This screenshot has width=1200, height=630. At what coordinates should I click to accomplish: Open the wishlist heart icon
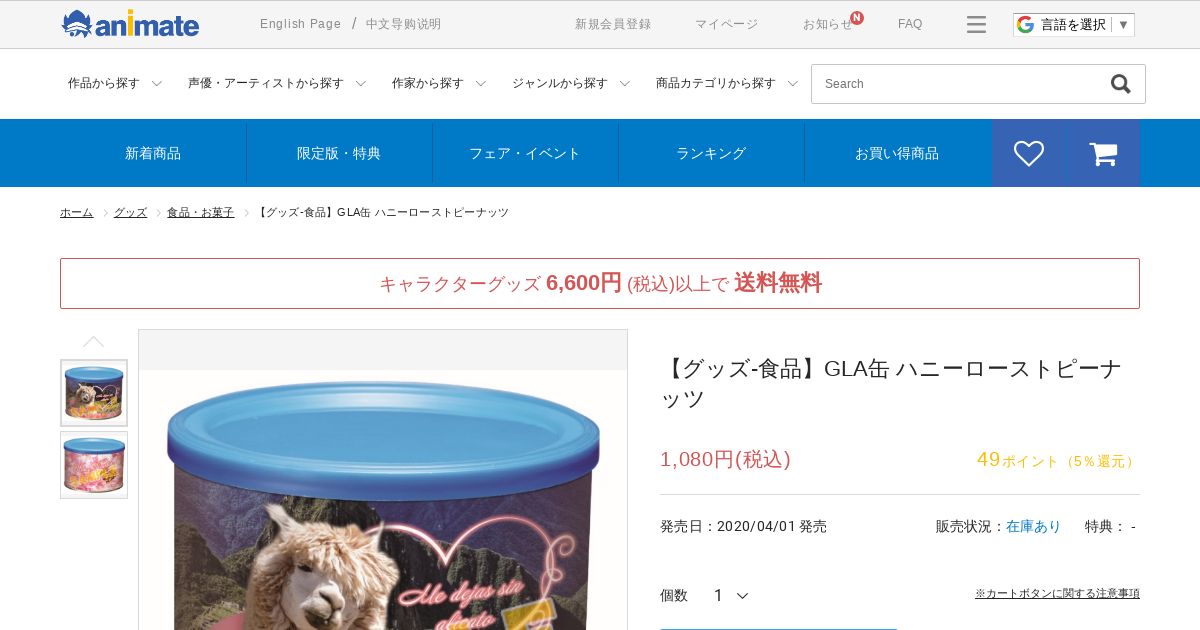[x=1029, y=153]
